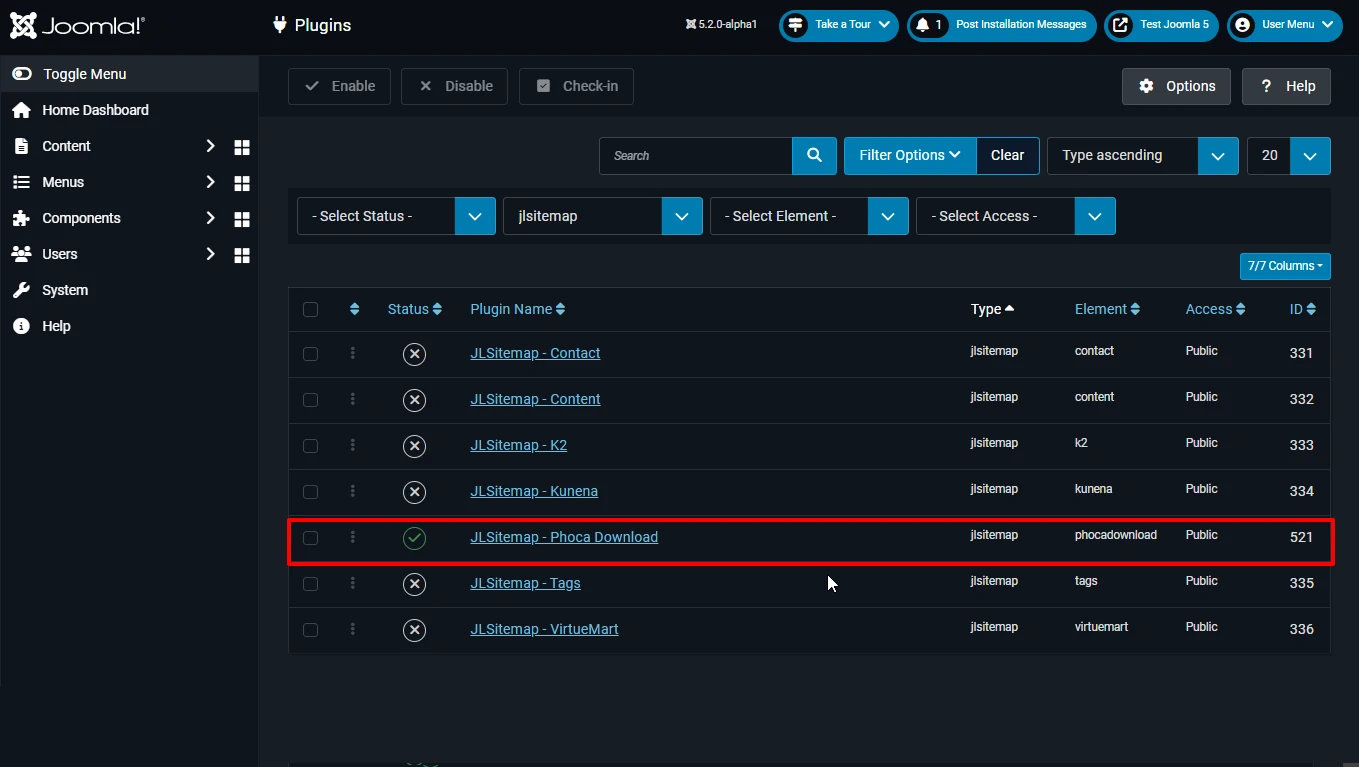This screenshot has height=767, width=1359.
Task: Check the JLSitemap - K2 row checkbox
Action: [310, 446]
